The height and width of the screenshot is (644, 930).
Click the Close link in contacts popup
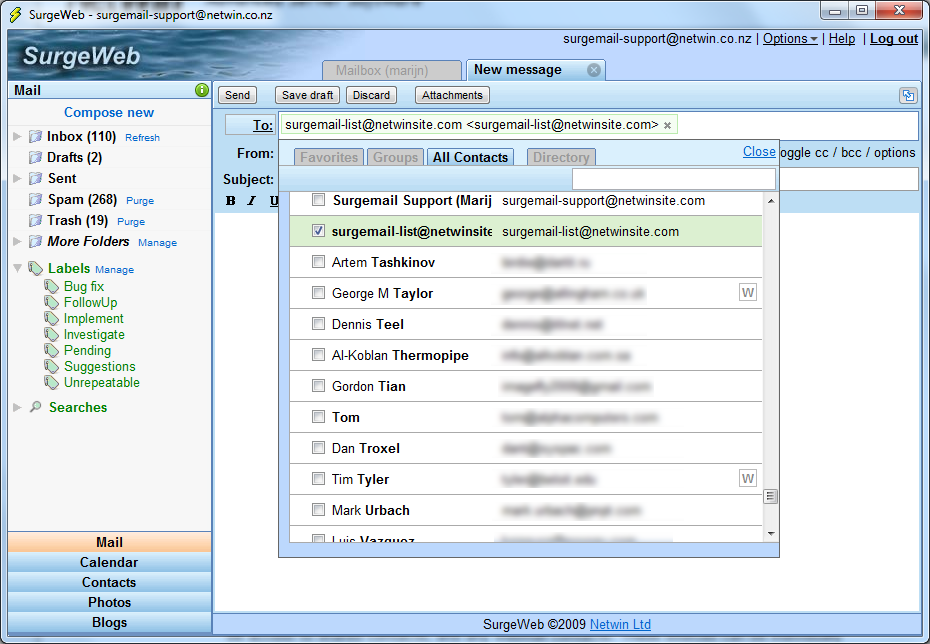click(x=759, y=152)
